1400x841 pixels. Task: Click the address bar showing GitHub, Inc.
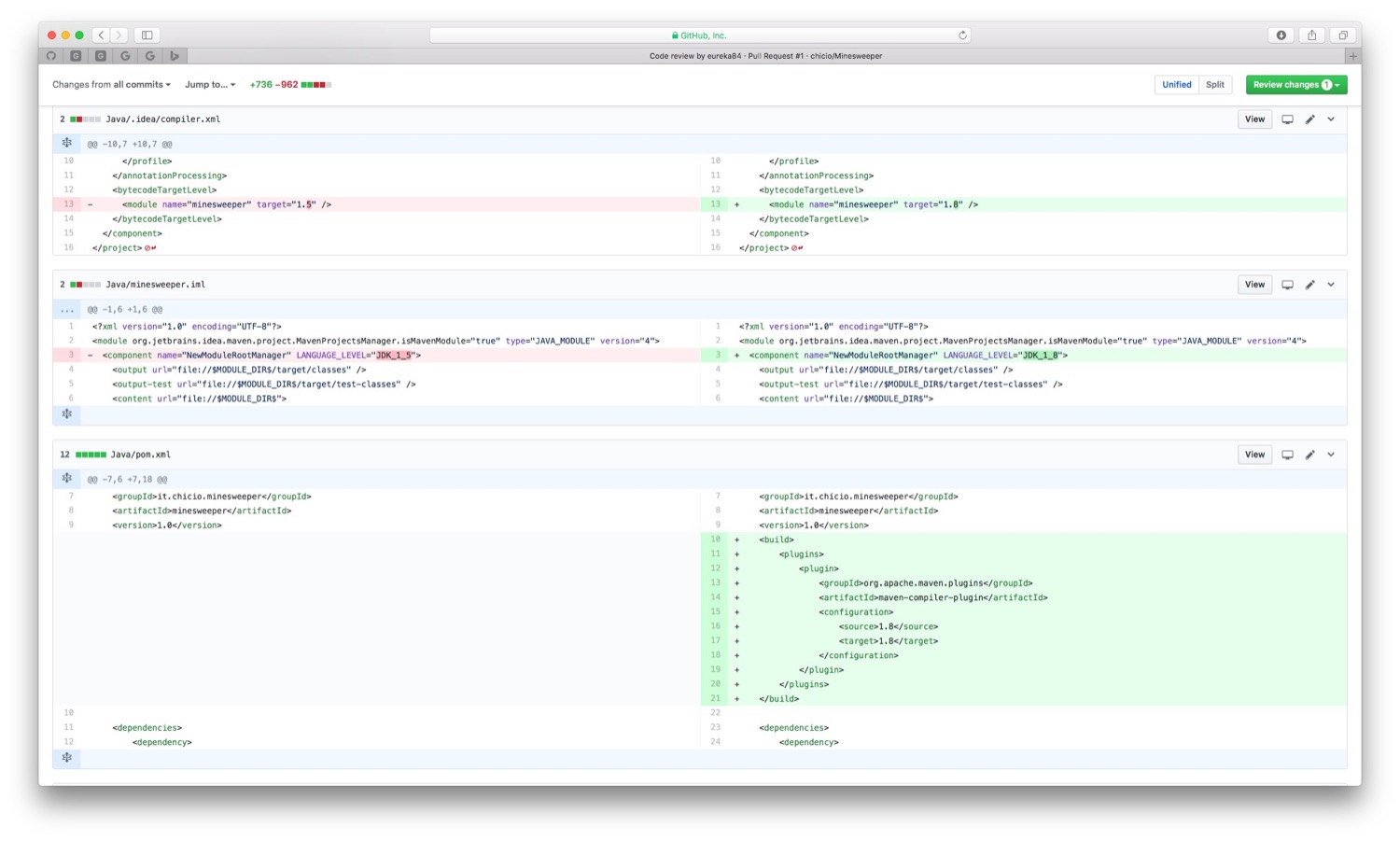click(x=700, y=35)
